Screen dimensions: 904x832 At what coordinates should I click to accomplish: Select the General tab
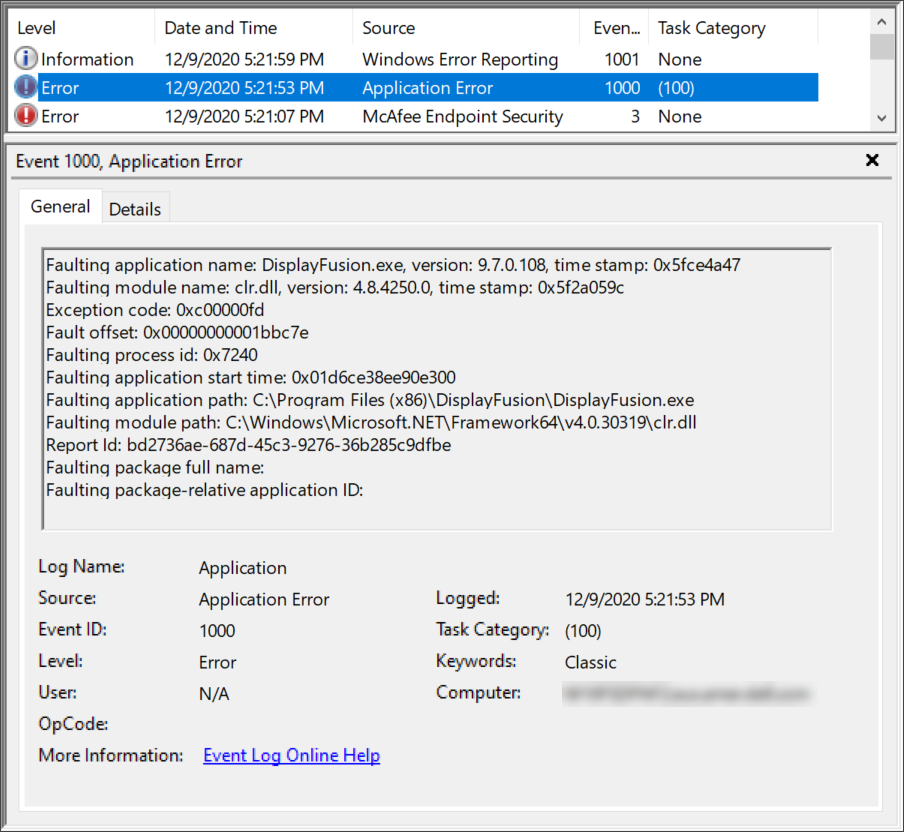tap(60, 207)
